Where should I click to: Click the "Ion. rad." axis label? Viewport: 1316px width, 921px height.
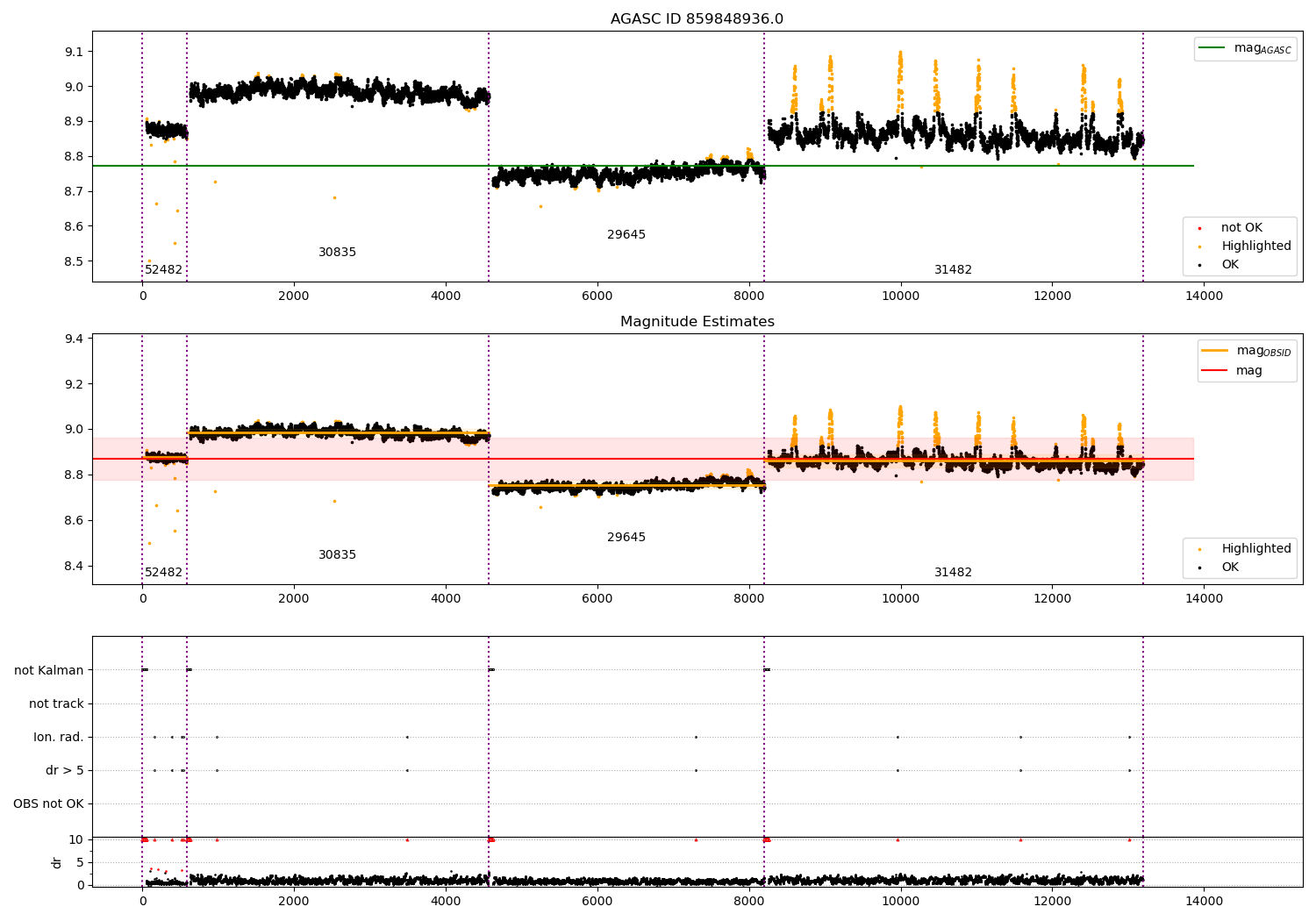point(59,737)
